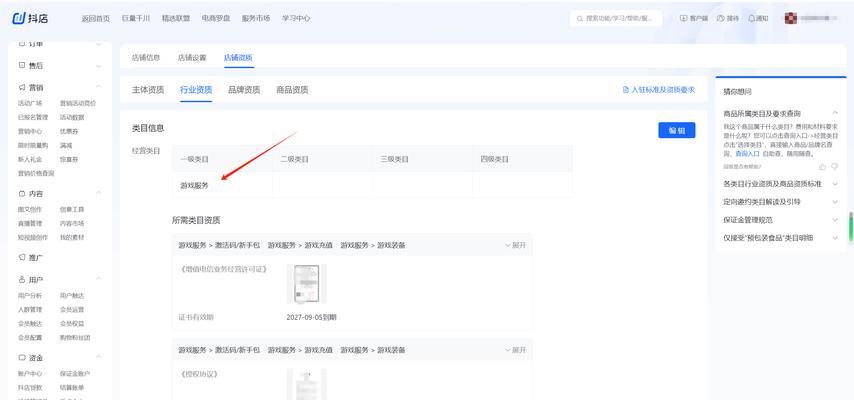Open 限时限量购 in sidebar
This screenshot has width=854, height=400.
click(x=33, y=146)
